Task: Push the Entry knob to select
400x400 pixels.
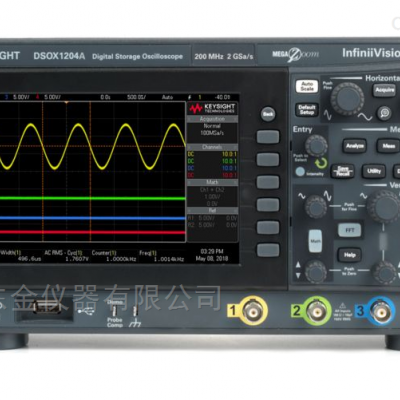Action: (316, 146)
